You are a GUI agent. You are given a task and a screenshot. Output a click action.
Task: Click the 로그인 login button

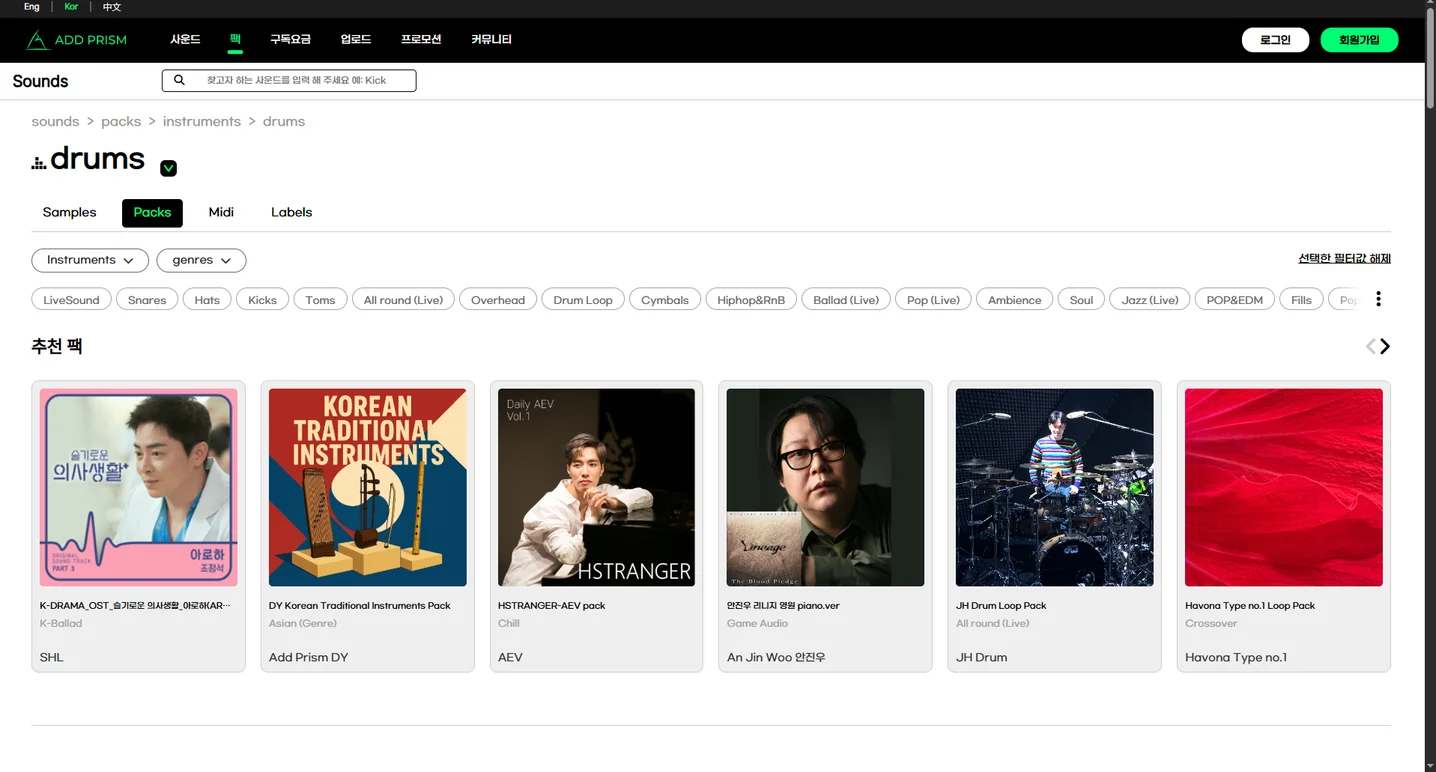pyautogui.click(x=1275, y=40)
